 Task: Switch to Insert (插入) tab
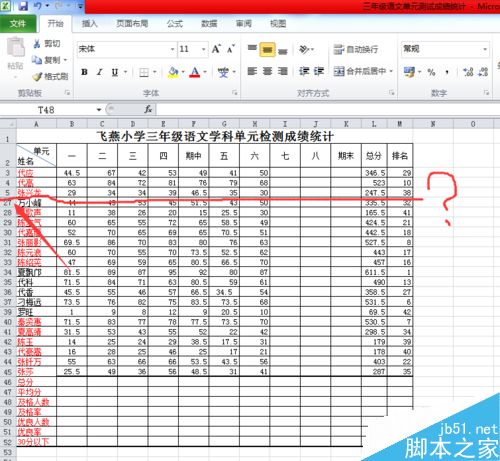[x=89, y=24]
